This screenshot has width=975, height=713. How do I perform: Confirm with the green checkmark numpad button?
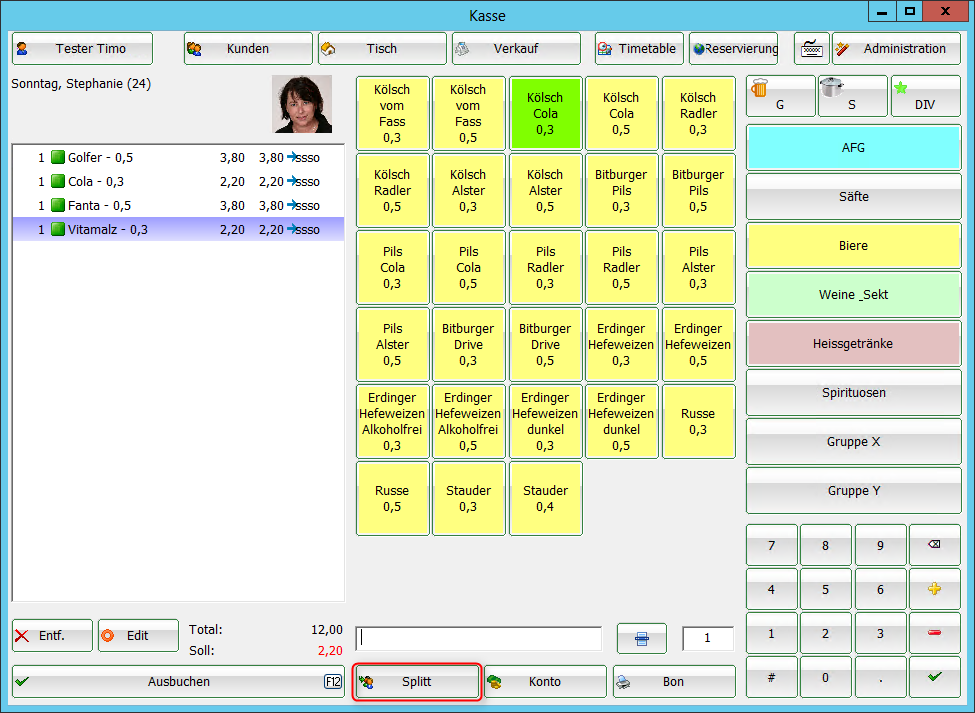934,677
